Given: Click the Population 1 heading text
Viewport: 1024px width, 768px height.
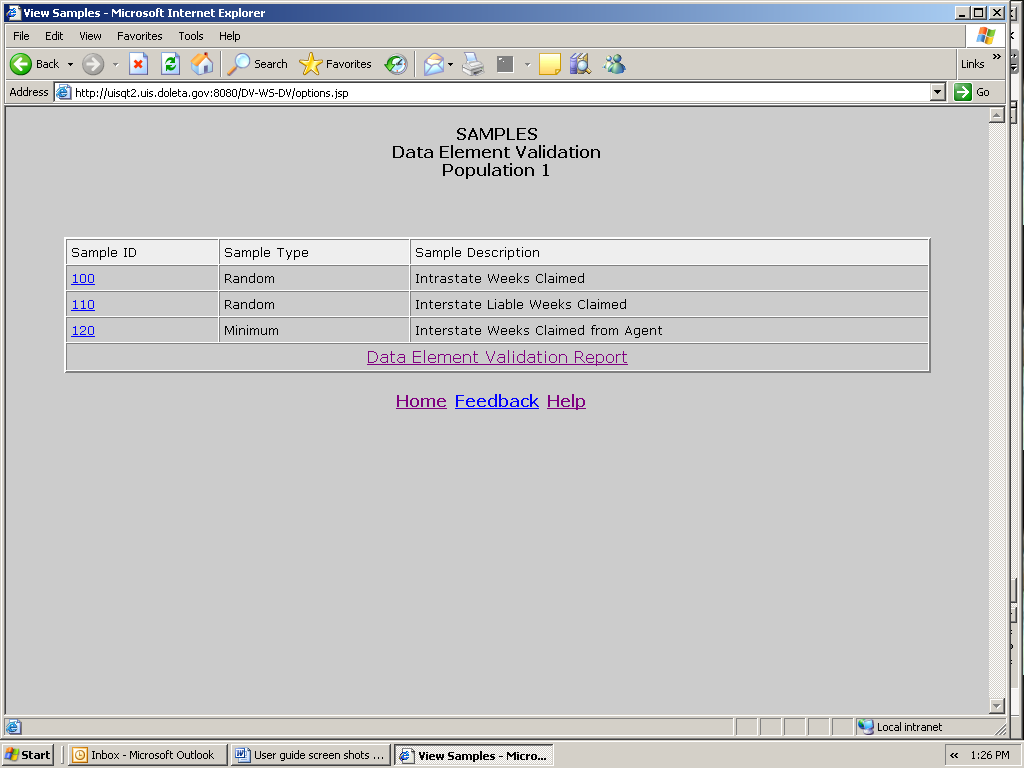Looking at the screenshot, I should (x=496, y=170).
